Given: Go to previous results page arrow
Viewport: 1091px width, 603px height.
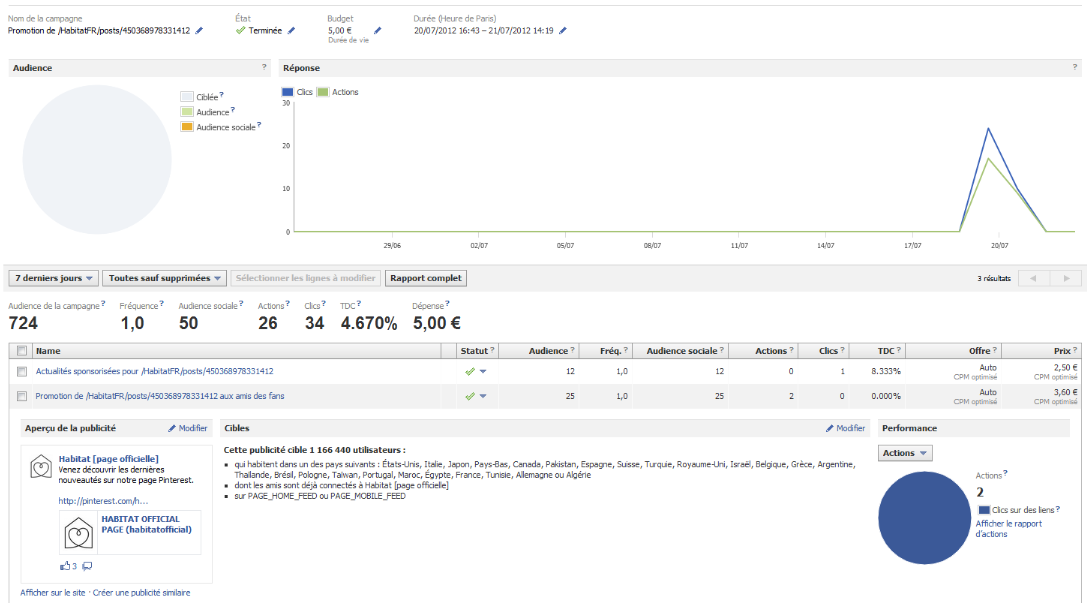Looking at the screenshot, I should coord(1032,278).
